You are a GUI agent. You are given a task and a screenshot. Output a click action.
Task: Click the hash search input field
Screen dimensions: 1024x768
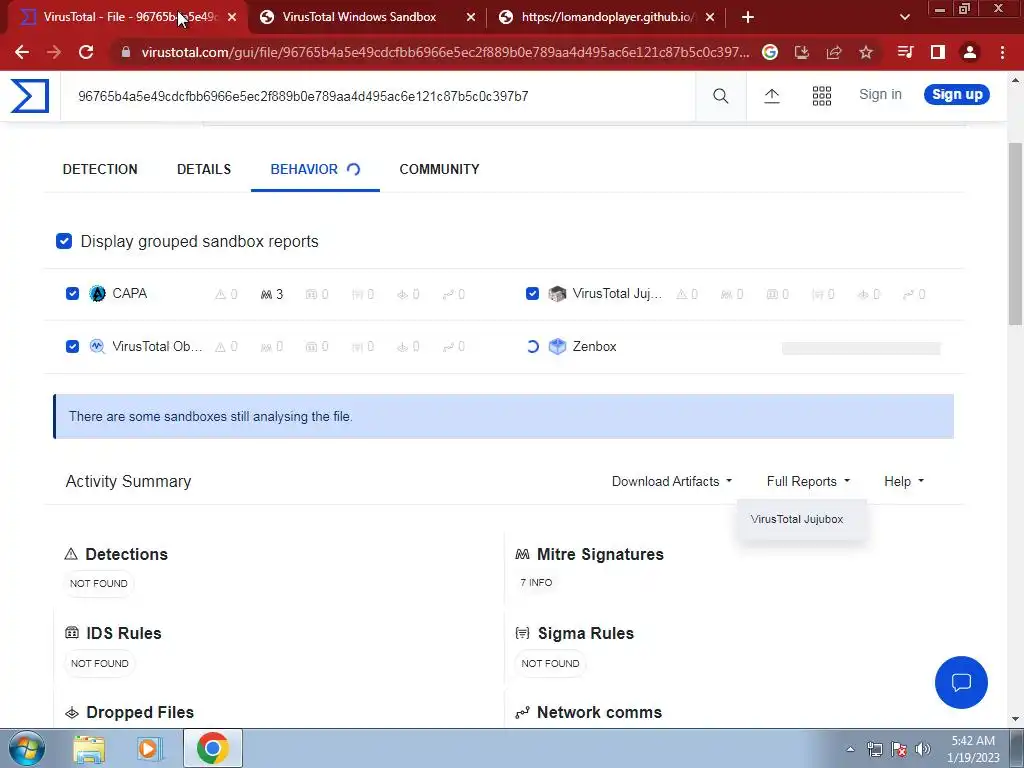coord(379,97)
